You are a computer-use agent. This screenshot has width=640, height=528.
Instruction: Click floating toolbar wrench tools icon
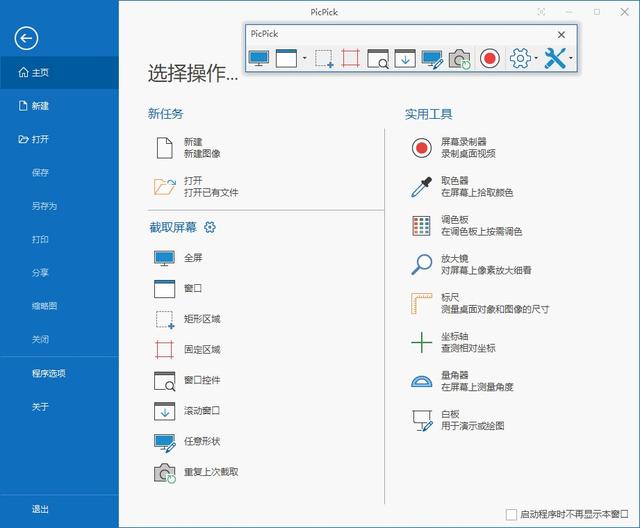click(555, 58)
